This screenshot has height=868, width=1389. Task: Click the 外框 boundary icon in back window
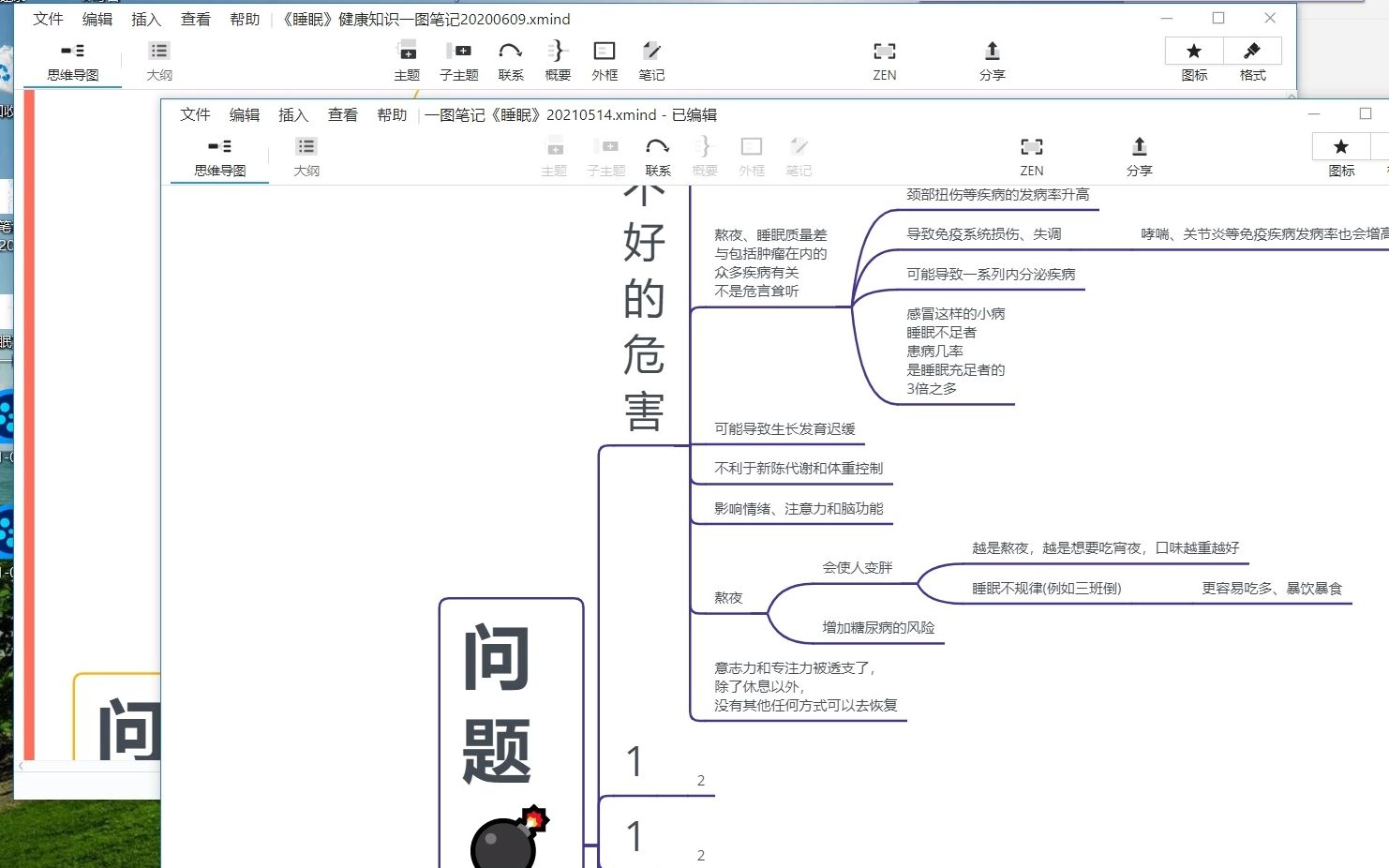[605, 61]
